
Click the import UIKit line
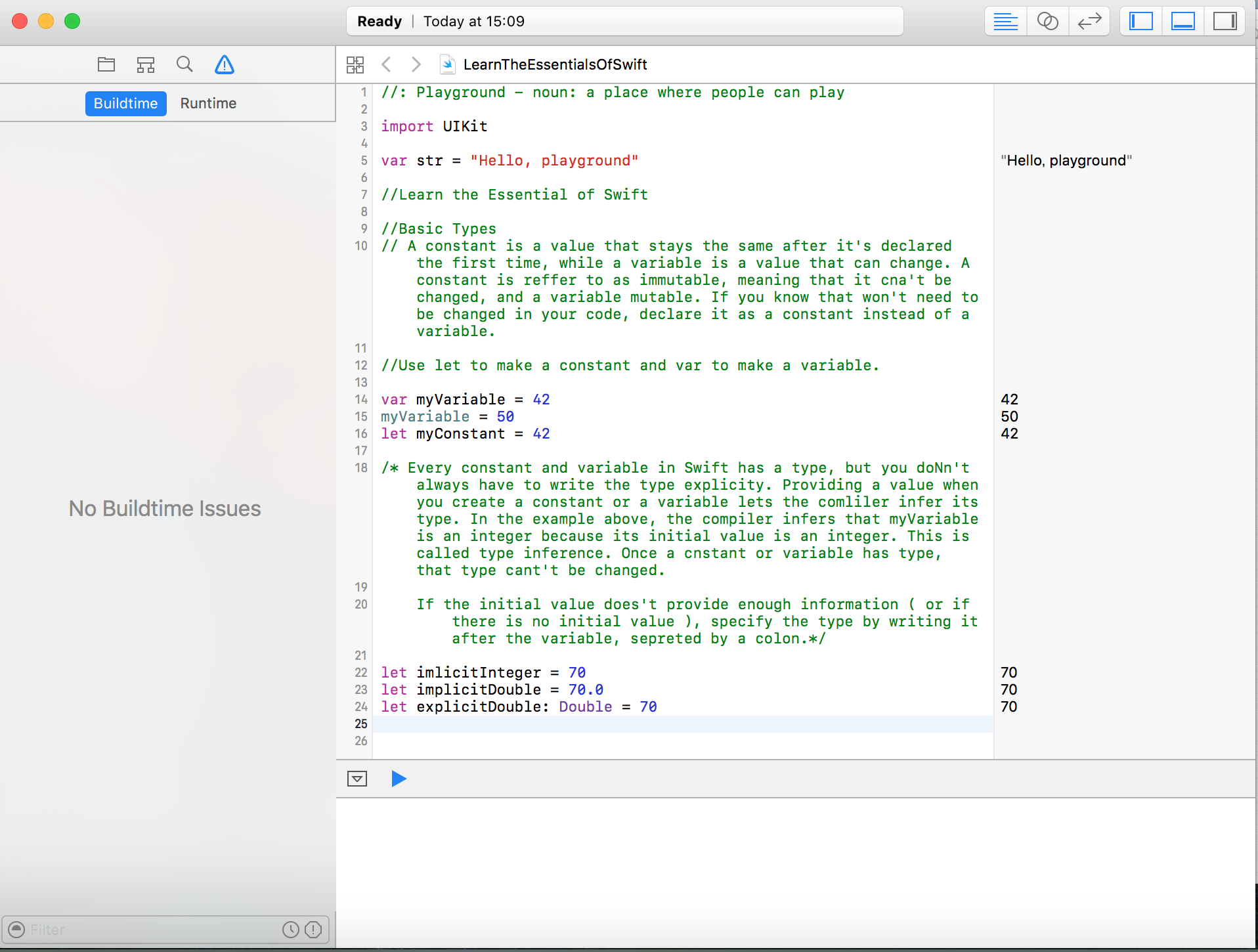tap(434, 126)
